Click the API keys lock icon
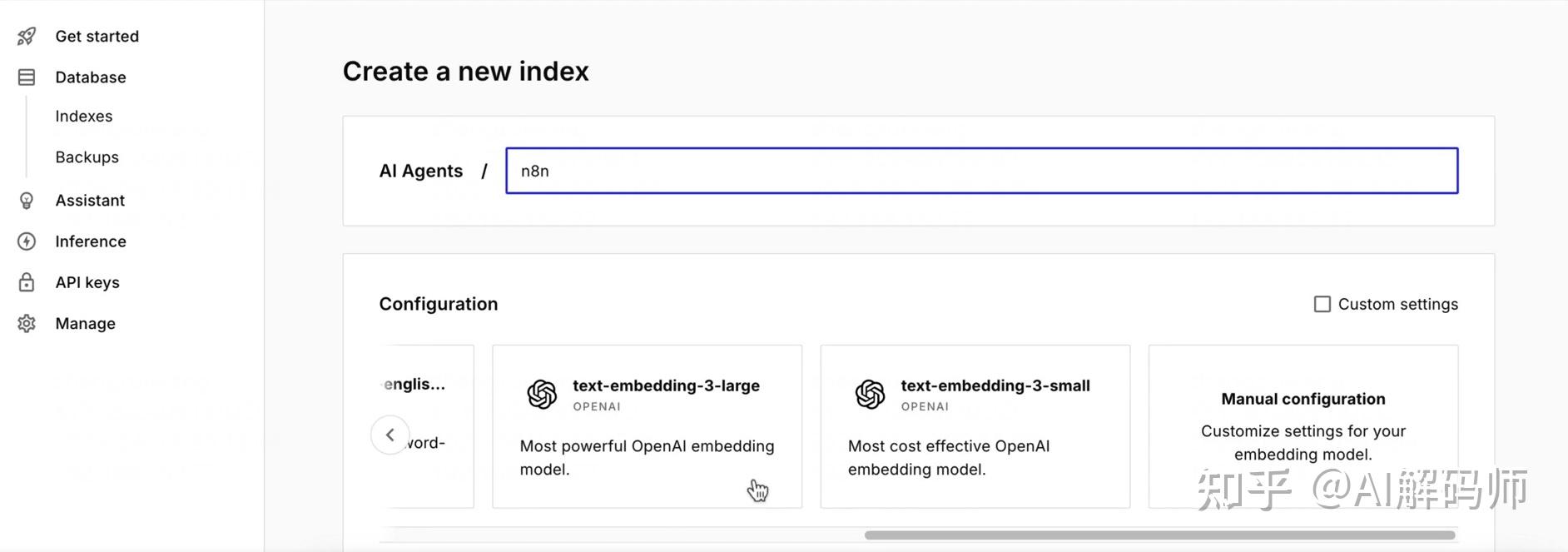Image resolution: width=1568 pixels, height=552 pixels. 27,282
